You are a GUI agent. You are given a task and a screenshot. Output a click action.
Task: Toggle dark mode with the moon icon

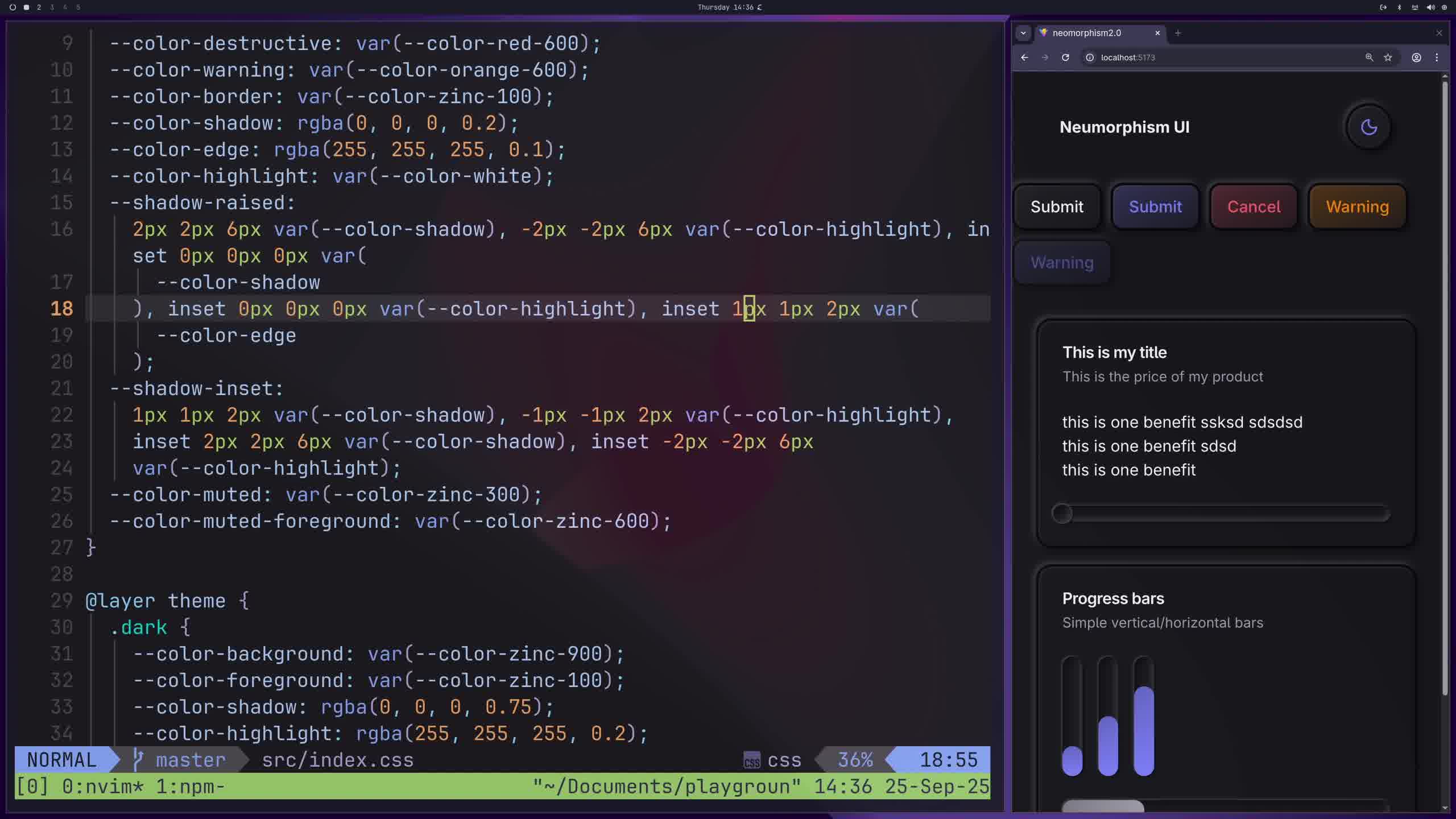(1368, 127)
